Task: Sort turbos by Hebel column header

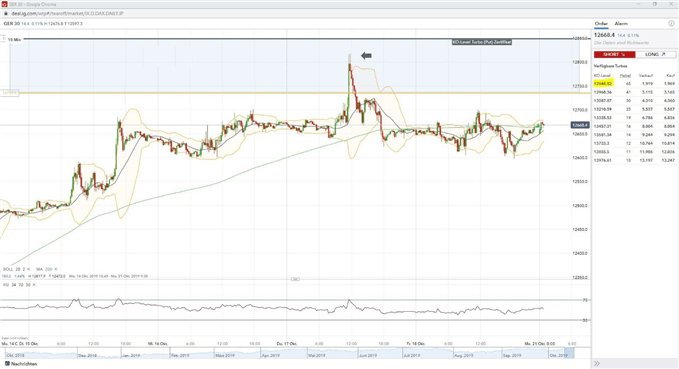Action: [x=625, y=75]
